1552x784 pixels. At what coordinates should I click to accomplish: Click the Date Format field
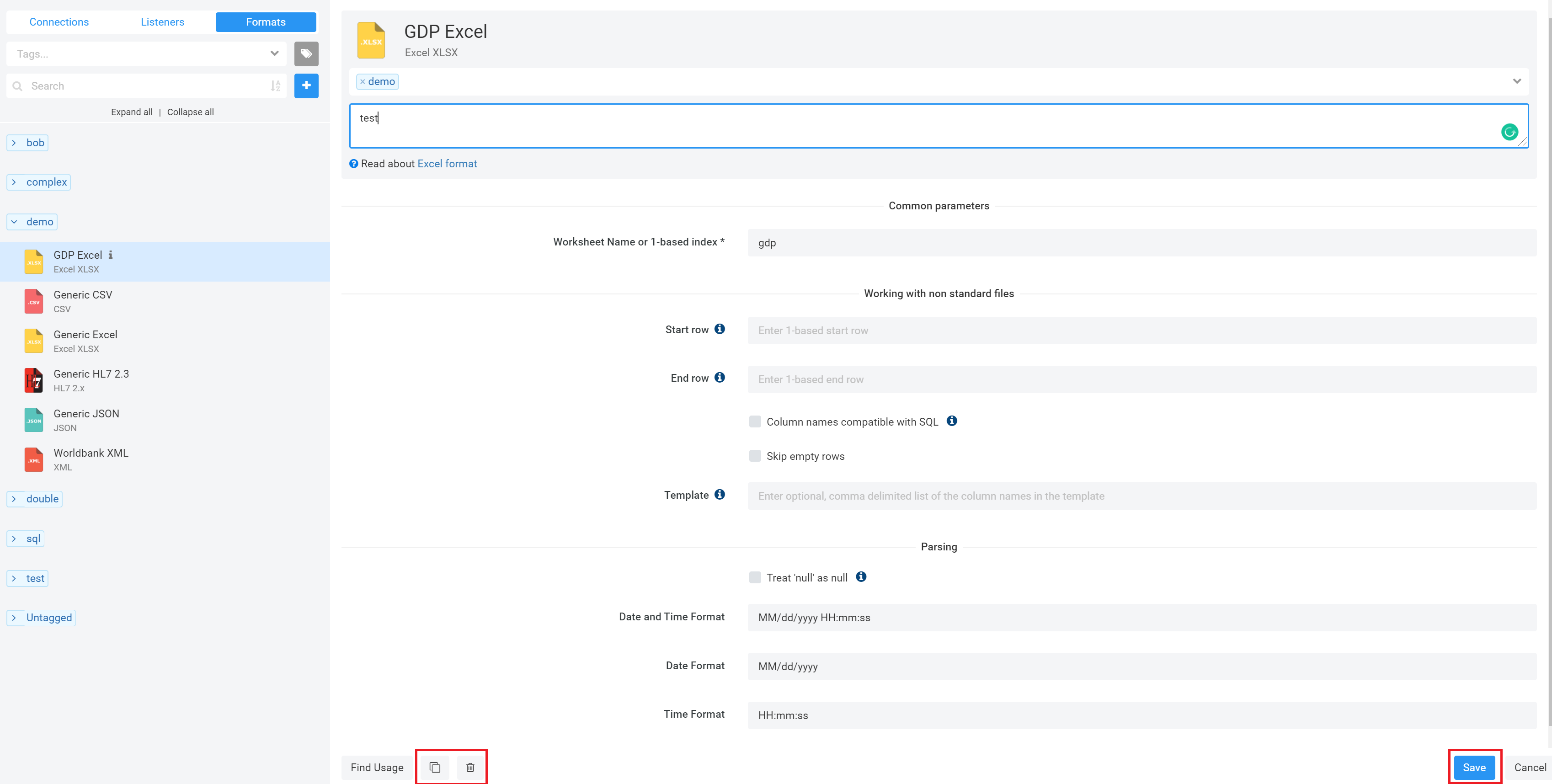click(x=1141, y=667)
